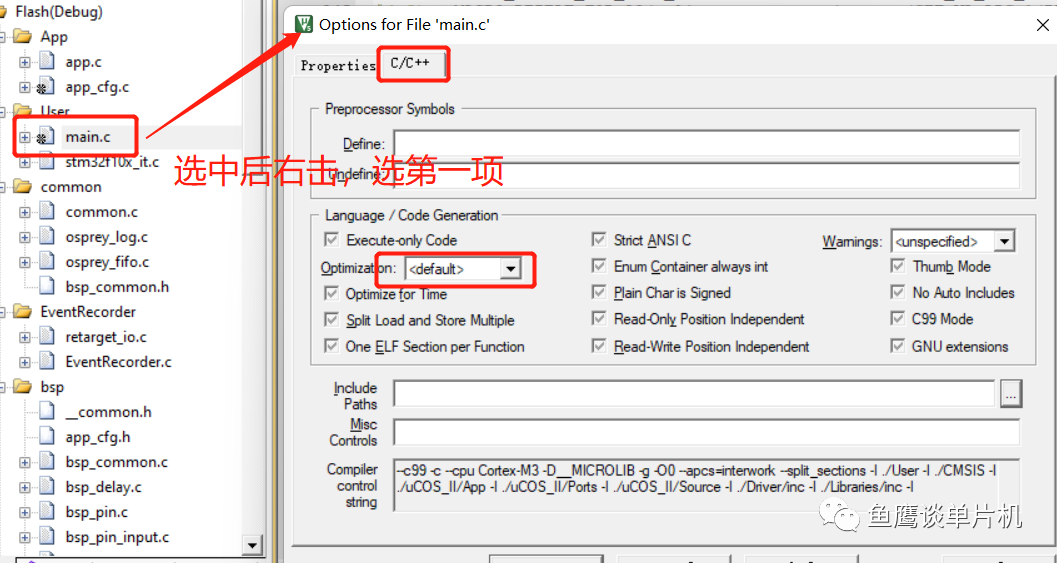Click the Include Paths input field
The width and height of the screenshot is (1057, 563).
pyautogui.click(x=694, y=394)
